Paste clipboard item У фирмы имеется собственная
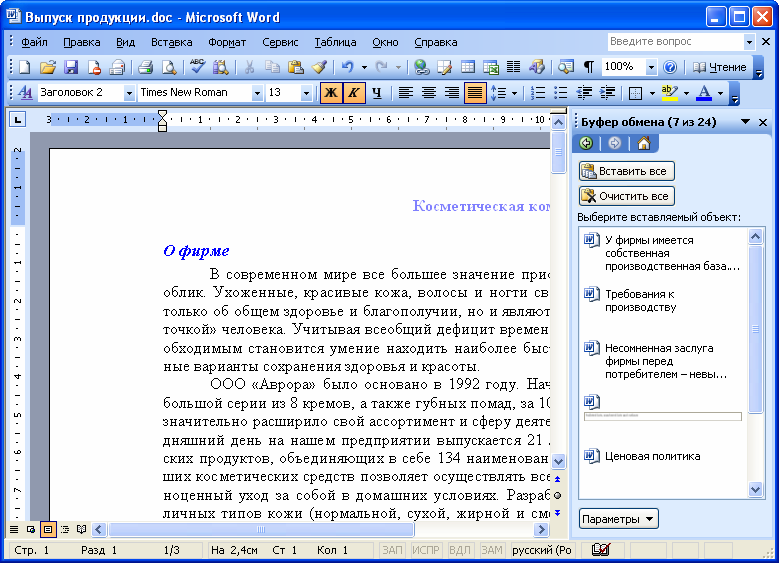This screenshot has width=779, height=563. click(x=664, y=253)
